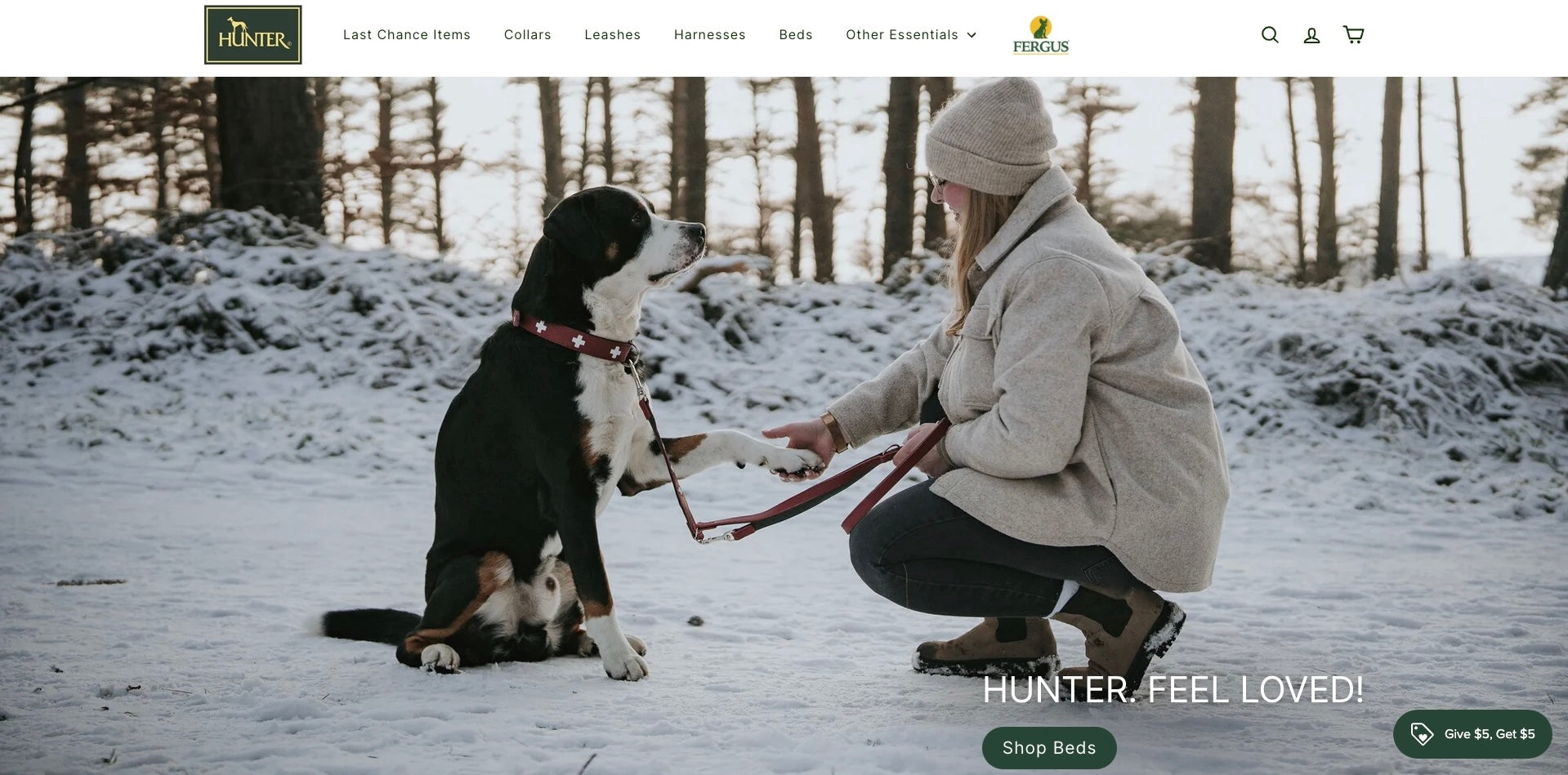Open the Fergus brand logo
The image size is (1568, 775).
coord(1040,35)
